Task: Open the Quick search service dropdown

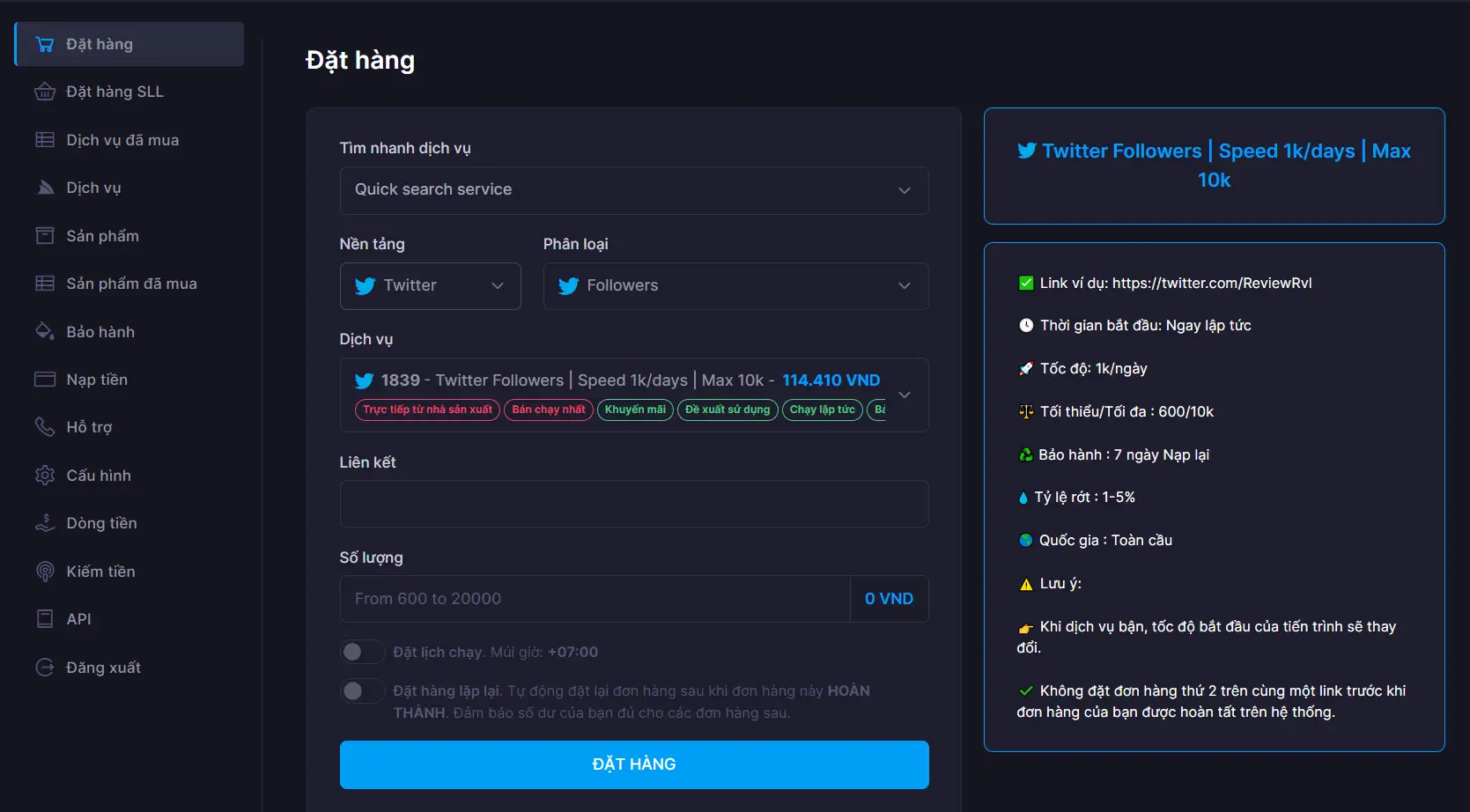Action: tap(633, 190)
